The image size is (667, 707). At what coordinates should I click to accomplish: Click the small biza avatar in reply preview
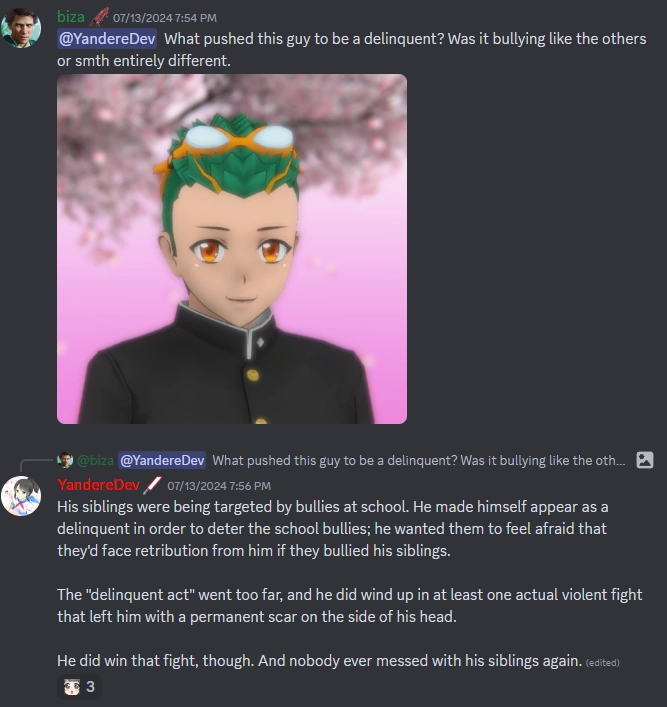point(65,460)
